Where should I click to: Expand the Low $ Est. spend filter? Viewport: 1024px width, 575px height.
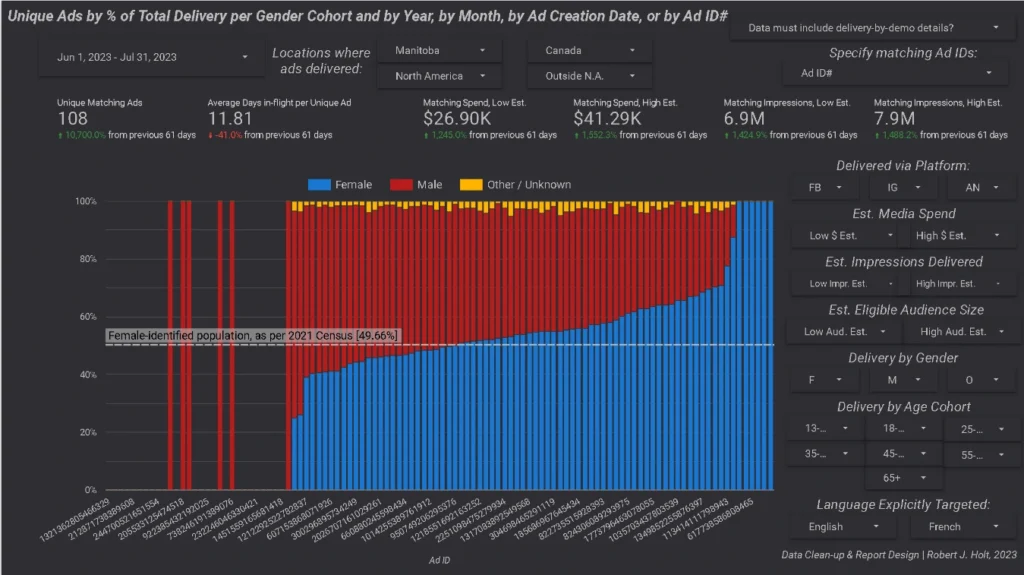(x=852, y=235)
